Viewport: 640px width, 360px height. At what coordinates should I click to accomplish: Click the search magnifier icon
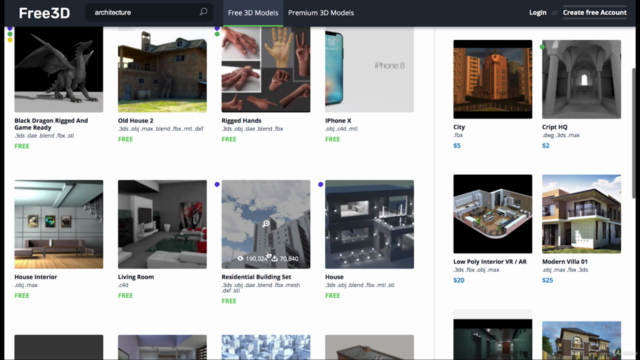pyautogui.click(x=203, y=12)
